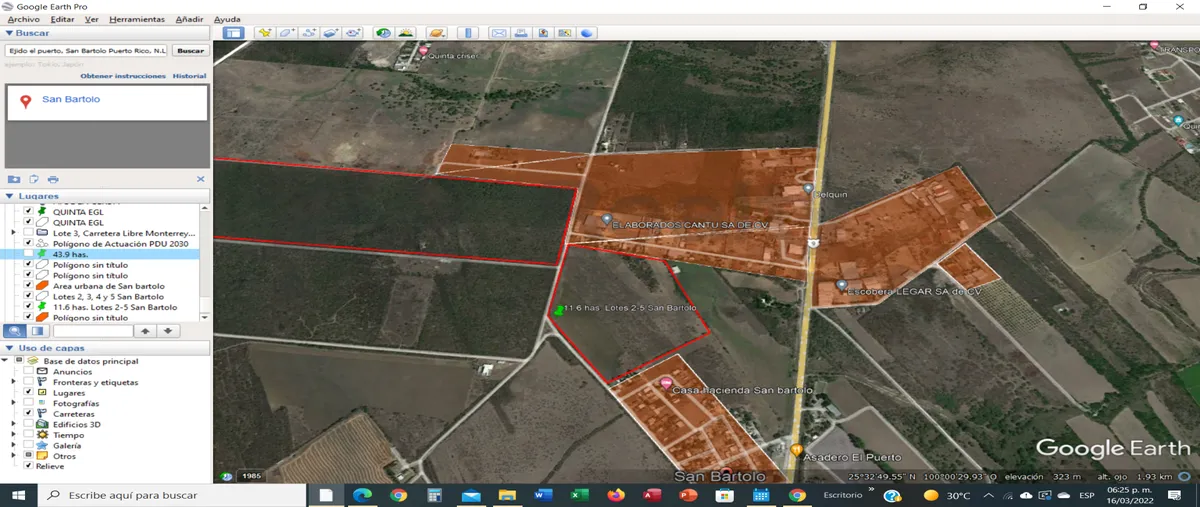Toggle the sunlight toolbar icon
The image size is (1200, 507).
(x=405, y=33)
